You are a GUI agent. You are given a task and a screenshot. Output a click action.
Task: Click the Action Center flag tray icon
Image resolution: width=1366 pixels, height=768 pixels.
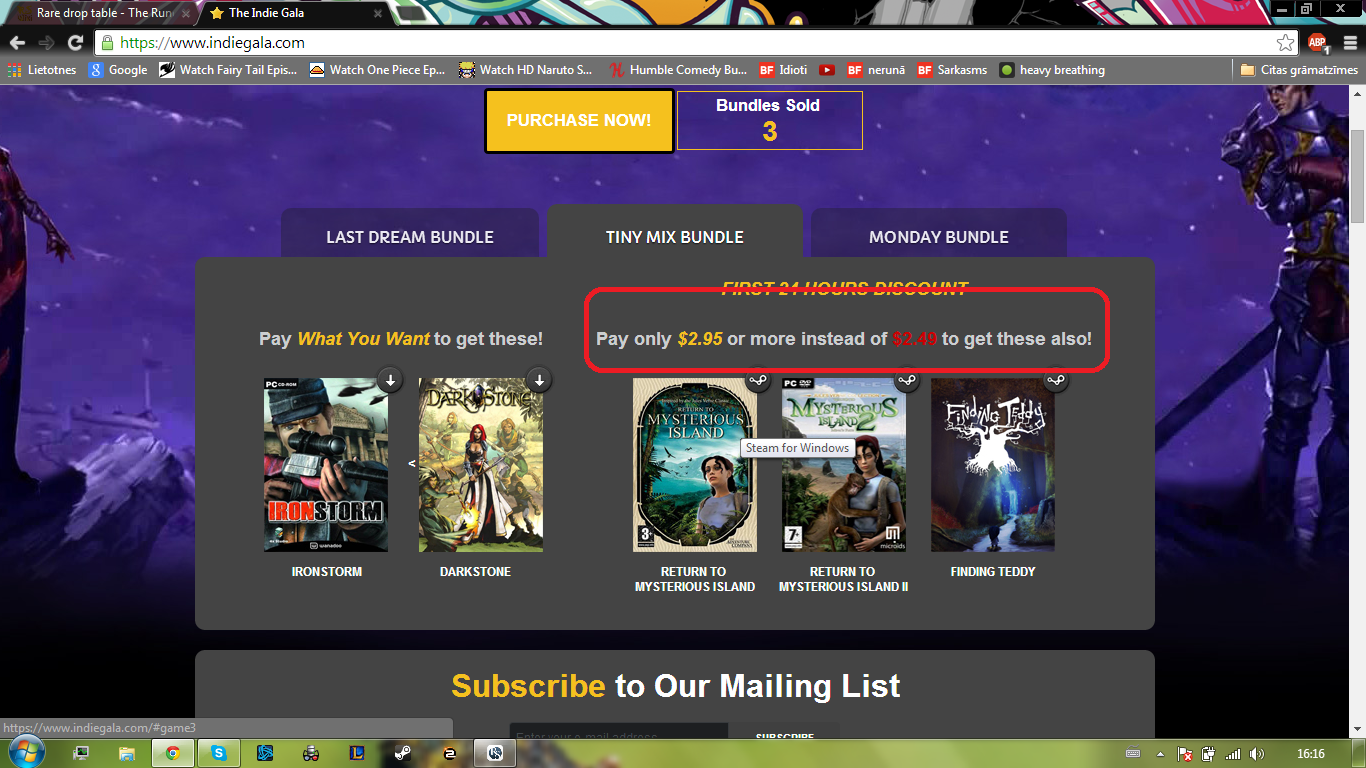1185,754
